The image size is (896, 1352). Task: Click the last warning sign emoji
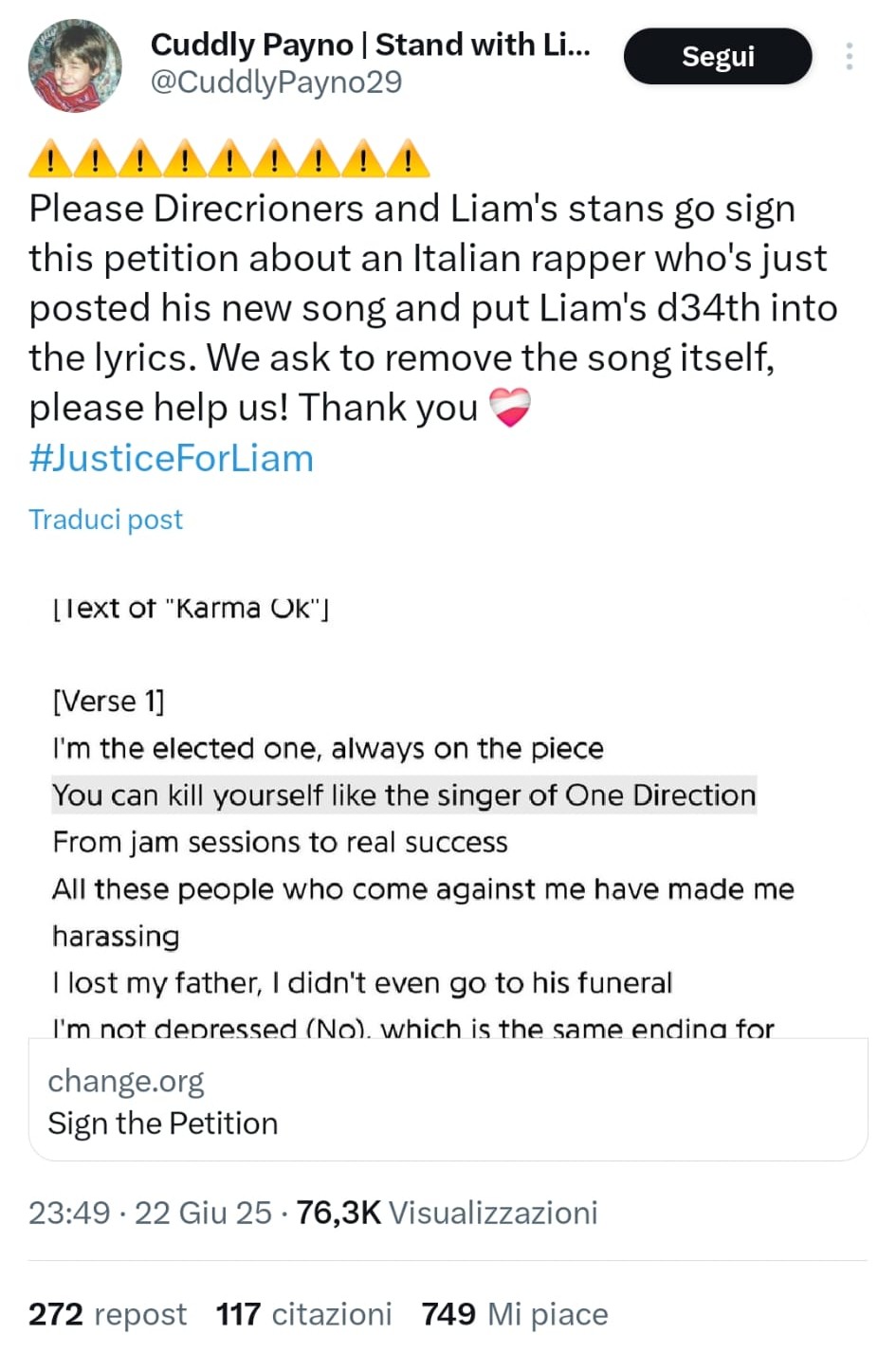pyautogui.click(x=409, y=158)
